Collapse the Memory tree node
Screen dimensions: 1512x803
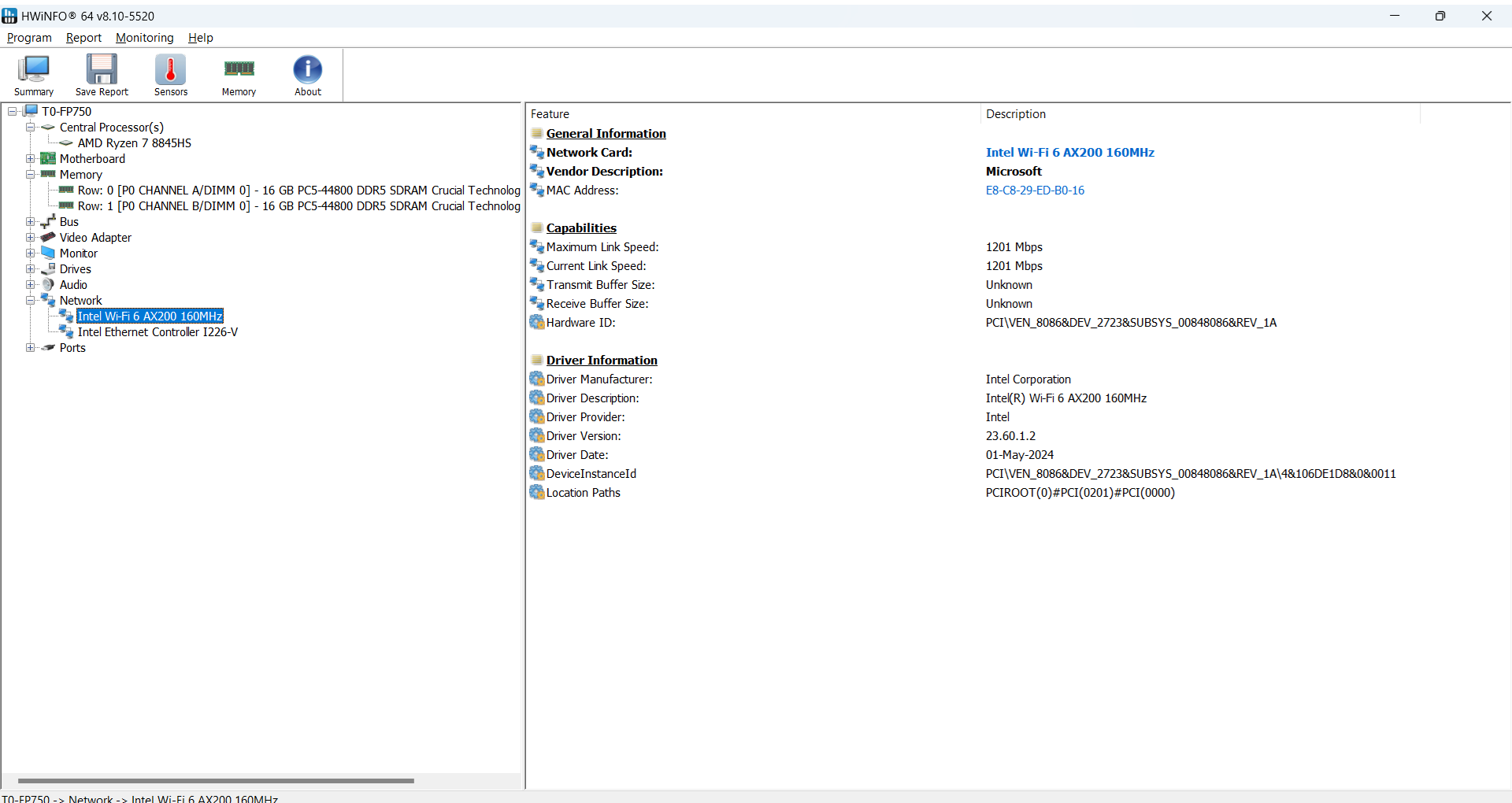click(x=30, y=174)
